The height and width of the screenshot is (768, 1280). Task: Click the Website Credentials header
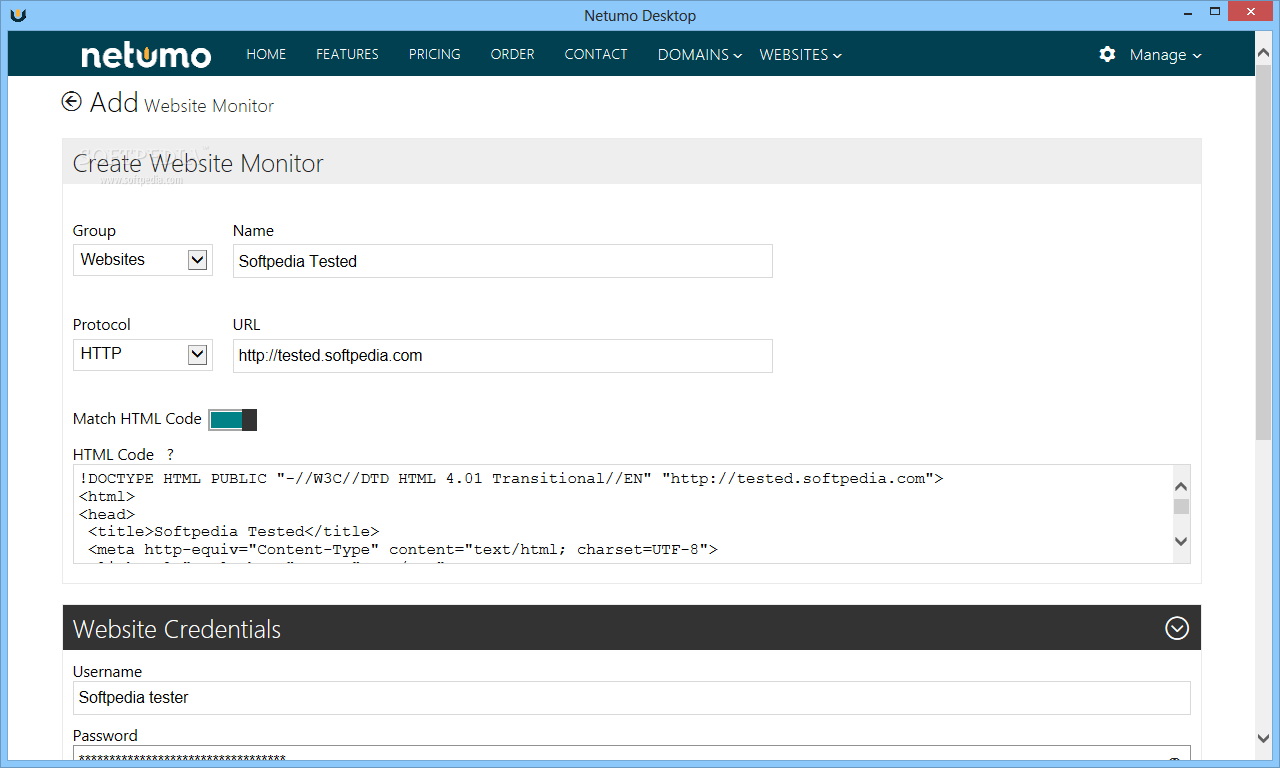pyautogui.click(x=632, y=628)
